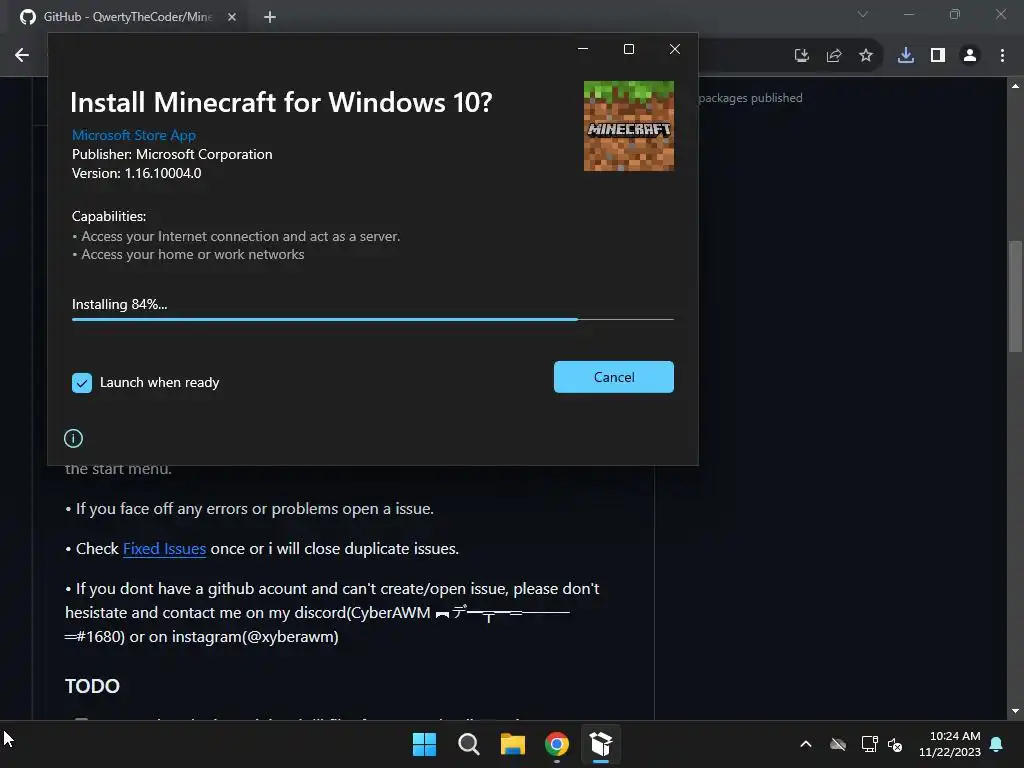Screen dimensions: 1024x768
Task: Click 'Publisher: Microsoft Corporation' text
Action: 172,155
